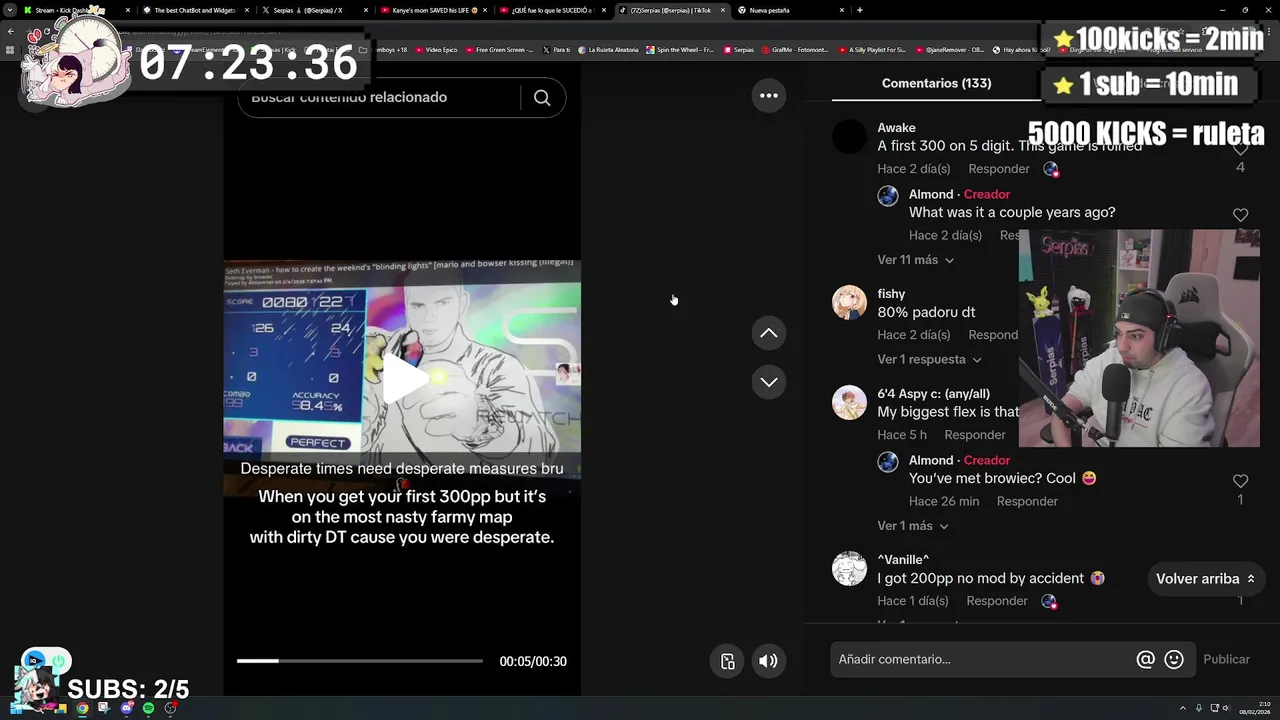Open 'Spin the Wheel' bookmark

(680, 49)
